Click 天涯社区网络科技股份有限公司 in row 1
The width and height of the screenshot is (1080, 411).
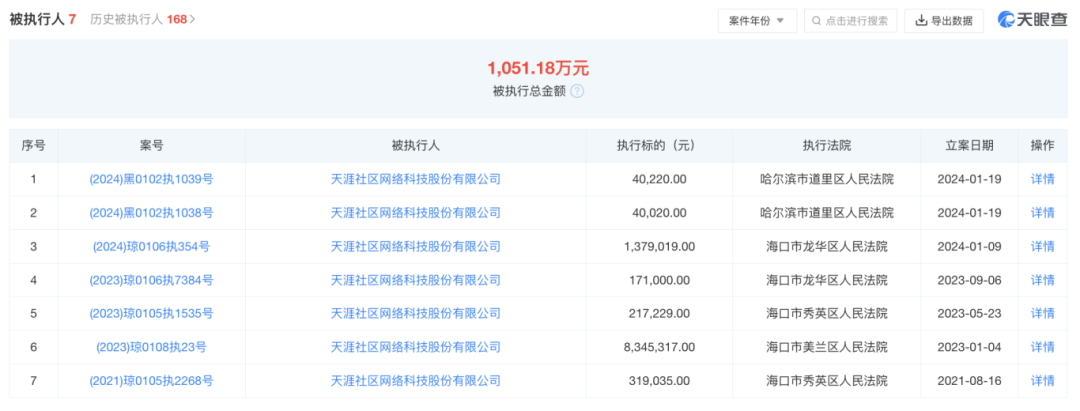pos(415,179)
